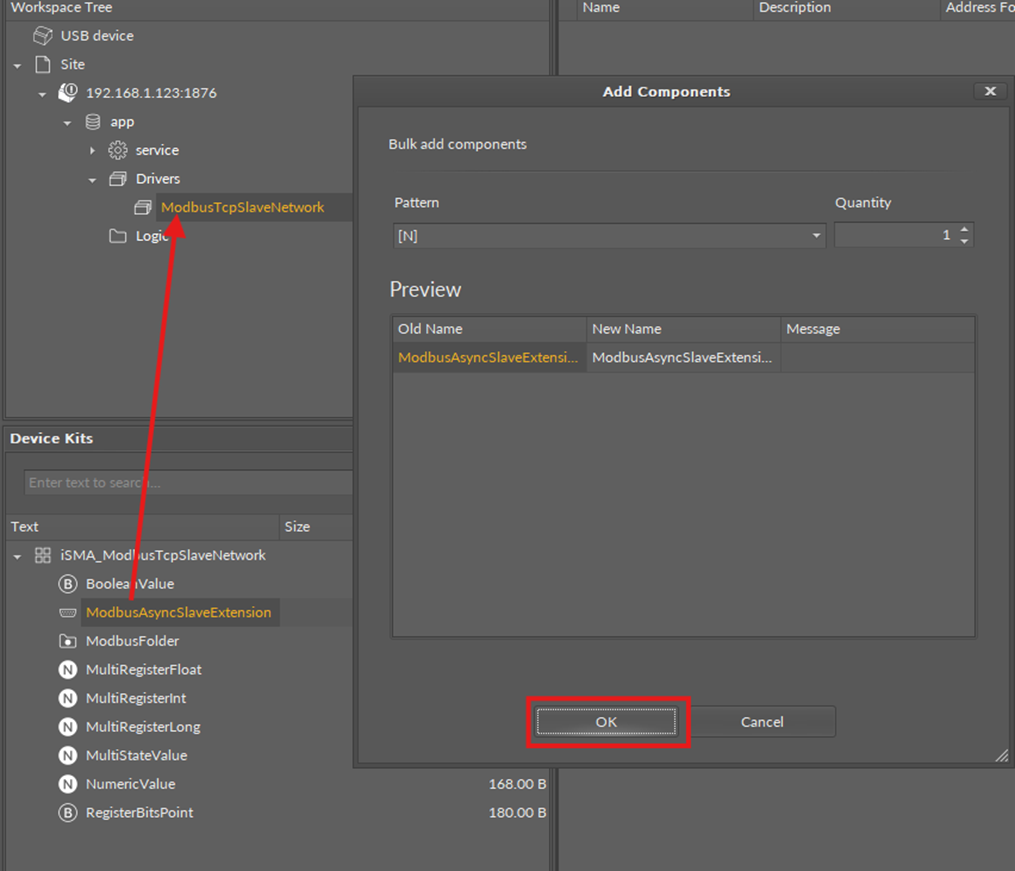The image size is (1015, 871).
Task: Select the MultiRegisterInt label
Action: [x=136, y=698]
